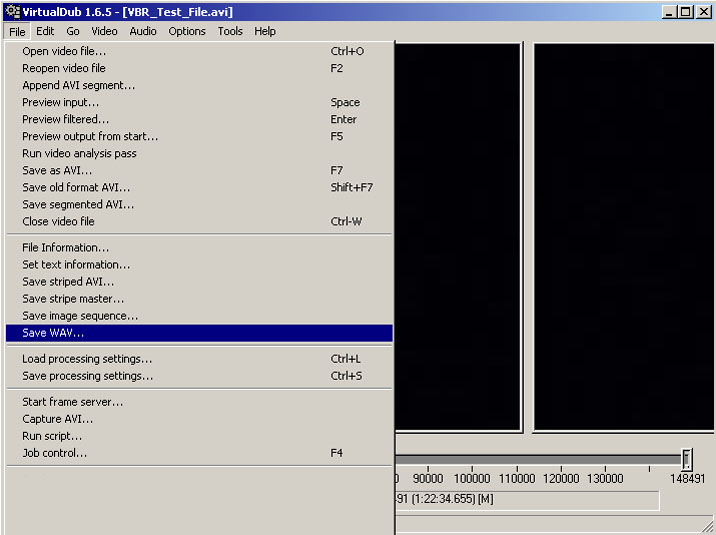Click the window resize grip corner

707,526
